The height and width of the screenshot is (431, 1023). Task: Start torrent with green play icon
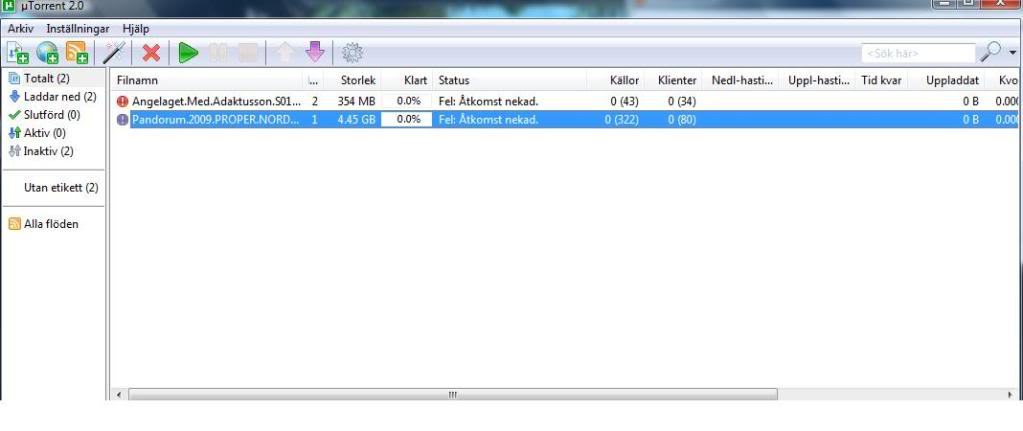pos(188,53)
